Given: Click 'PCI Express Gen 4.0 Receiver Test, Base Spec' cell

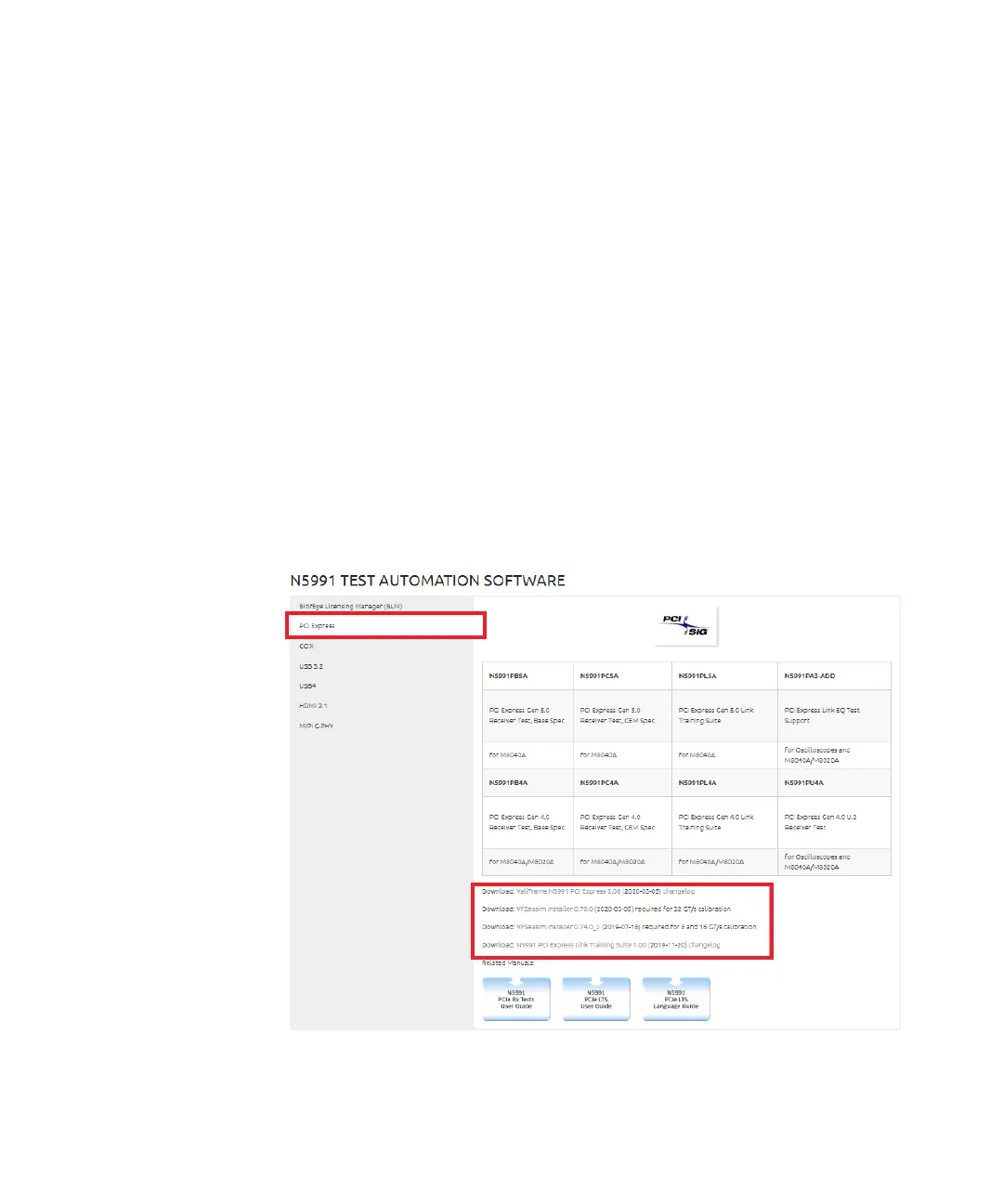Looking at the screenshot, I should pos(528,822).
